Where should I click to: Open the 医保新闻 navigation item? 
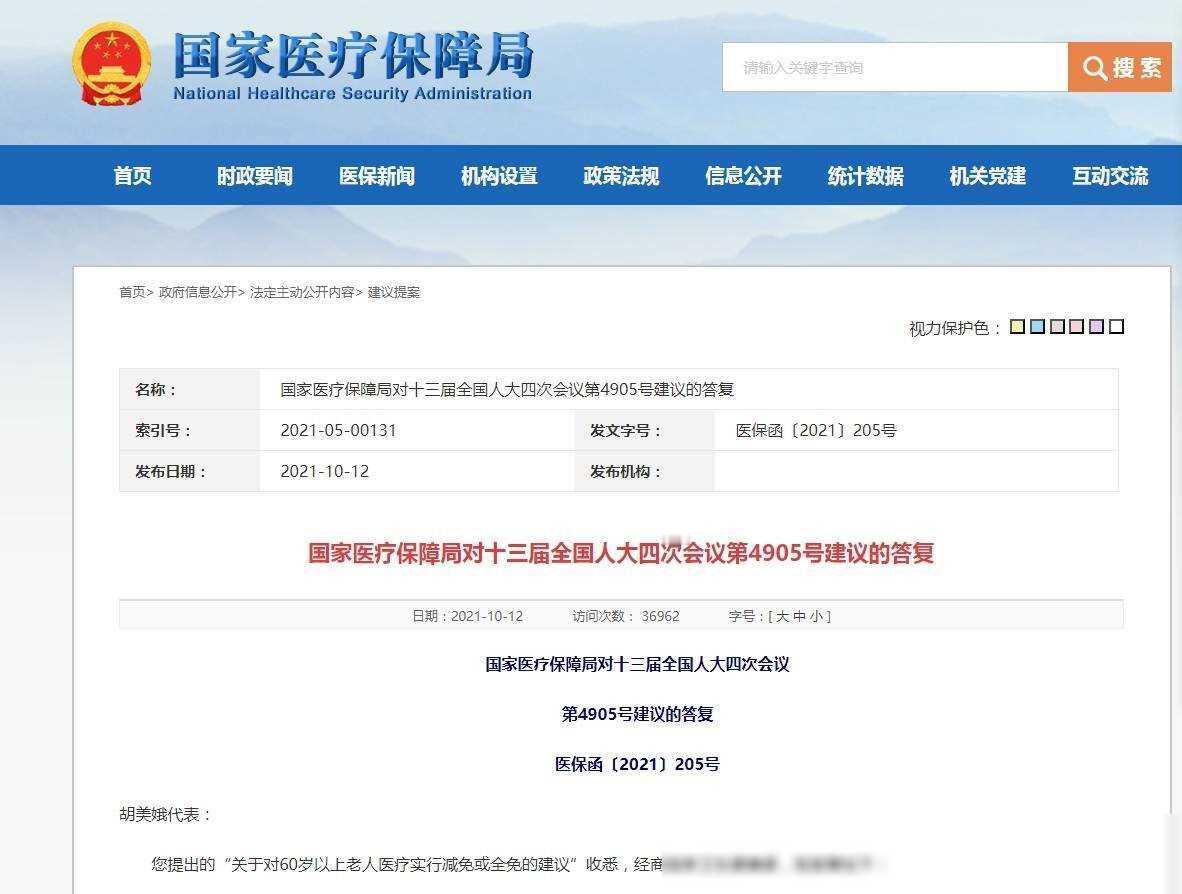[377, 176]
